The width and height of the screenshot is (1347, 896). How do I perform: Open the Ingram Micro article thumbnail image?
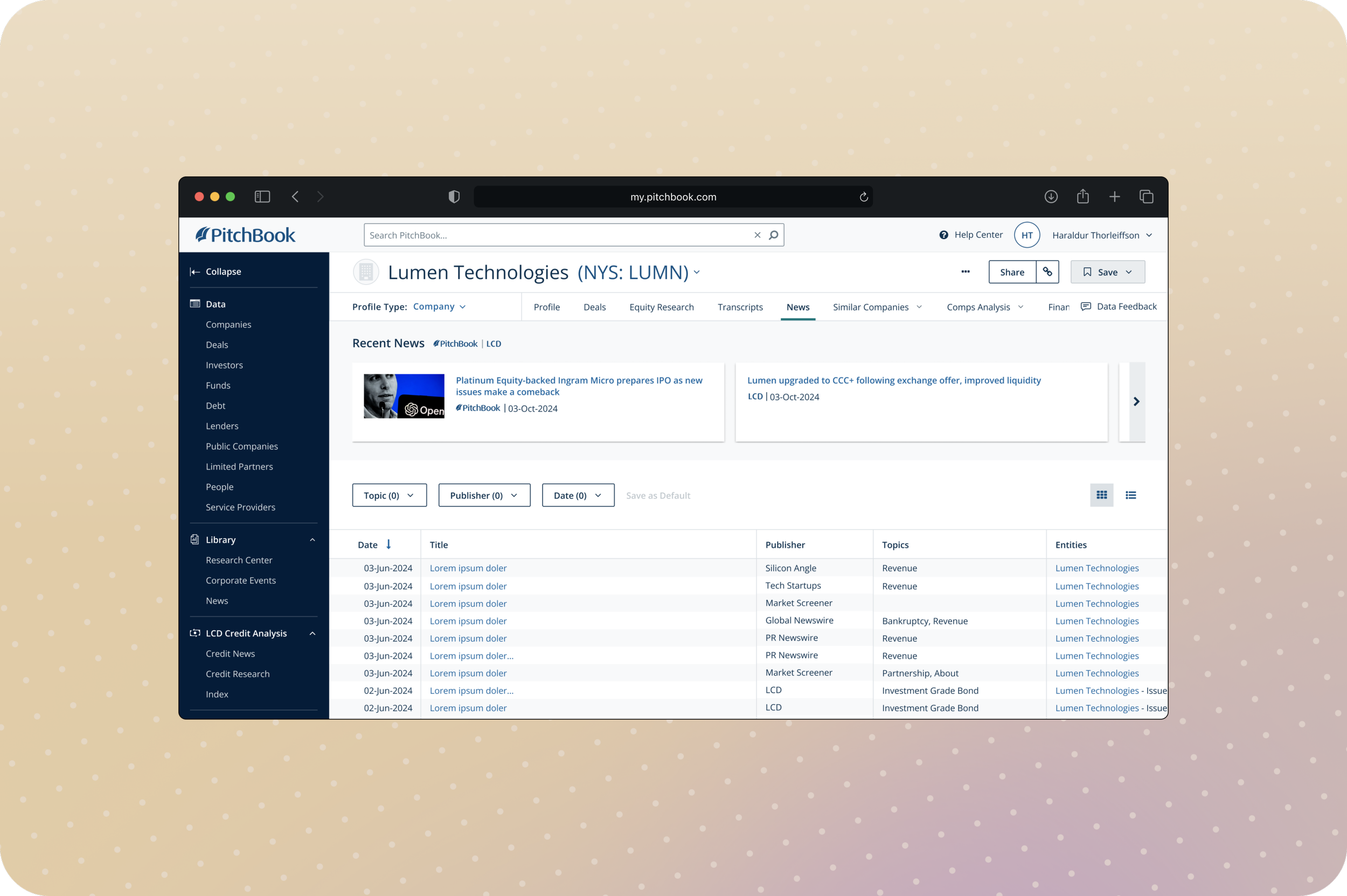point(404,396)
